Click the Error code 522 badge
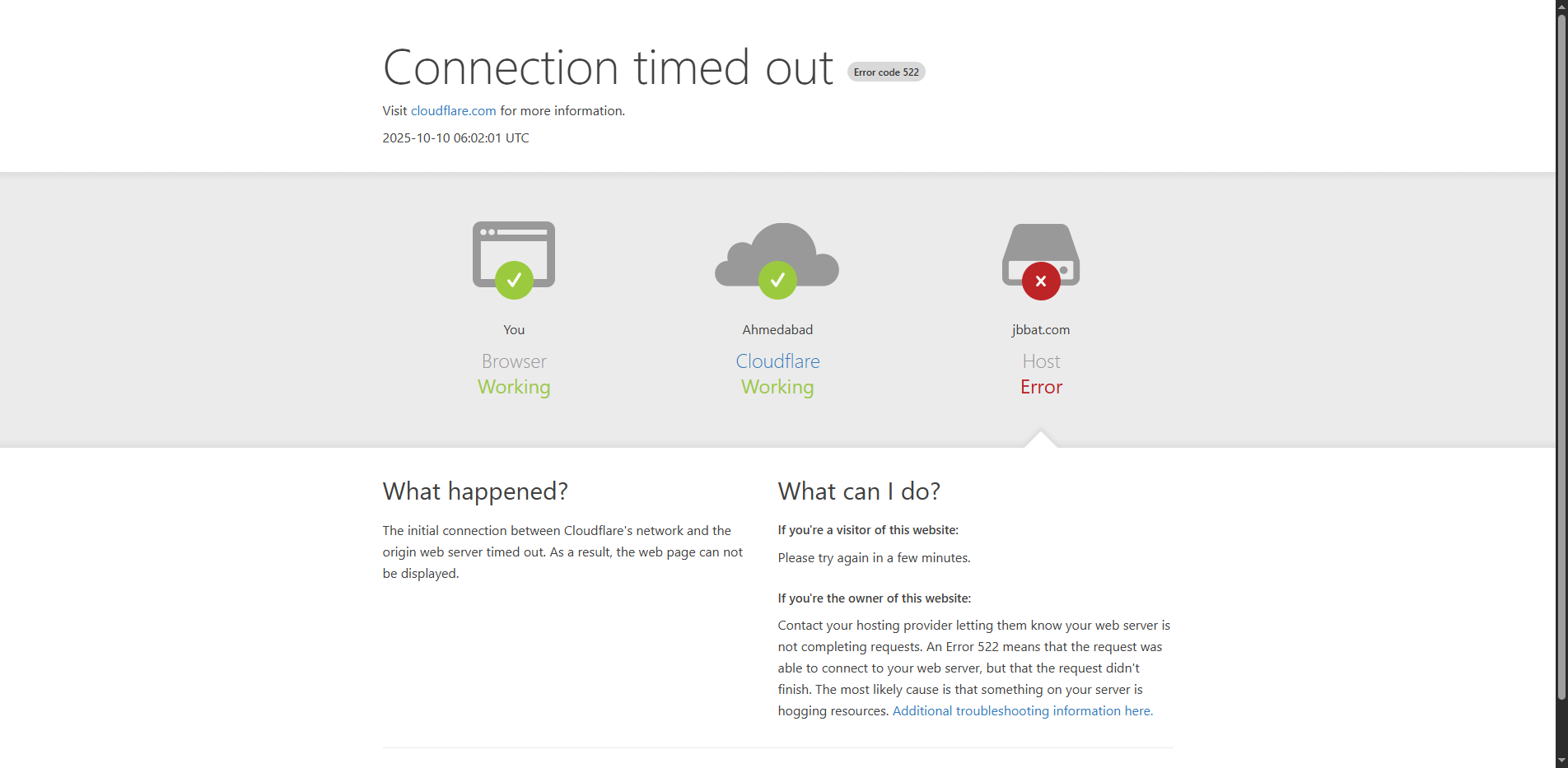Viewport: 1568px width, 768px height. 886,72
